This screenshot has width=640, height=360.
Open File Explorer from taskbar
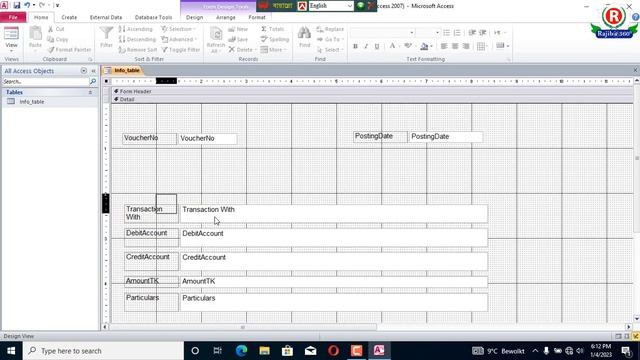point(264,351)
